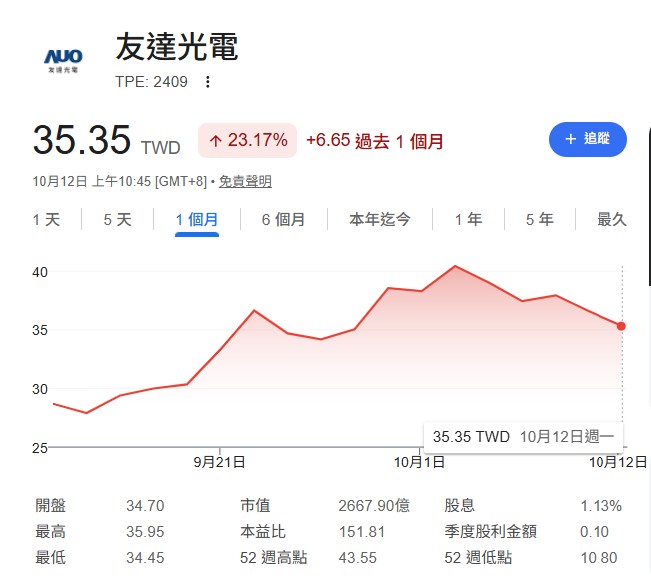Viewport: 651px width, 578px height.
Task: Select the 1 年 range tab
Action: [468, 220]
